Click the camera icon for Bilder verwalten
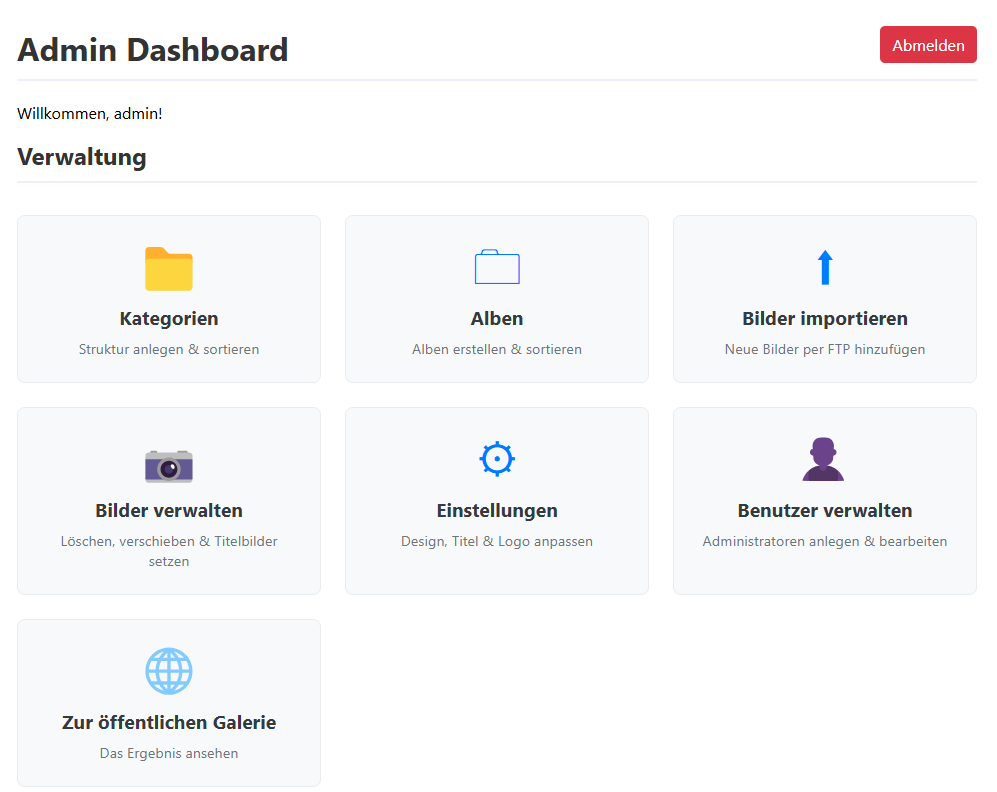 (x=169, y=465)
